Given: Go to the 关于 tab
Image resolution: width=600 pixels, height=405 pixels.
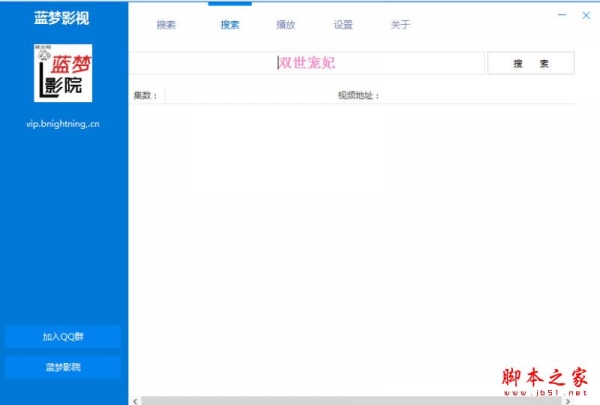Looking at the screenshot, I should [x=400, y=25].
